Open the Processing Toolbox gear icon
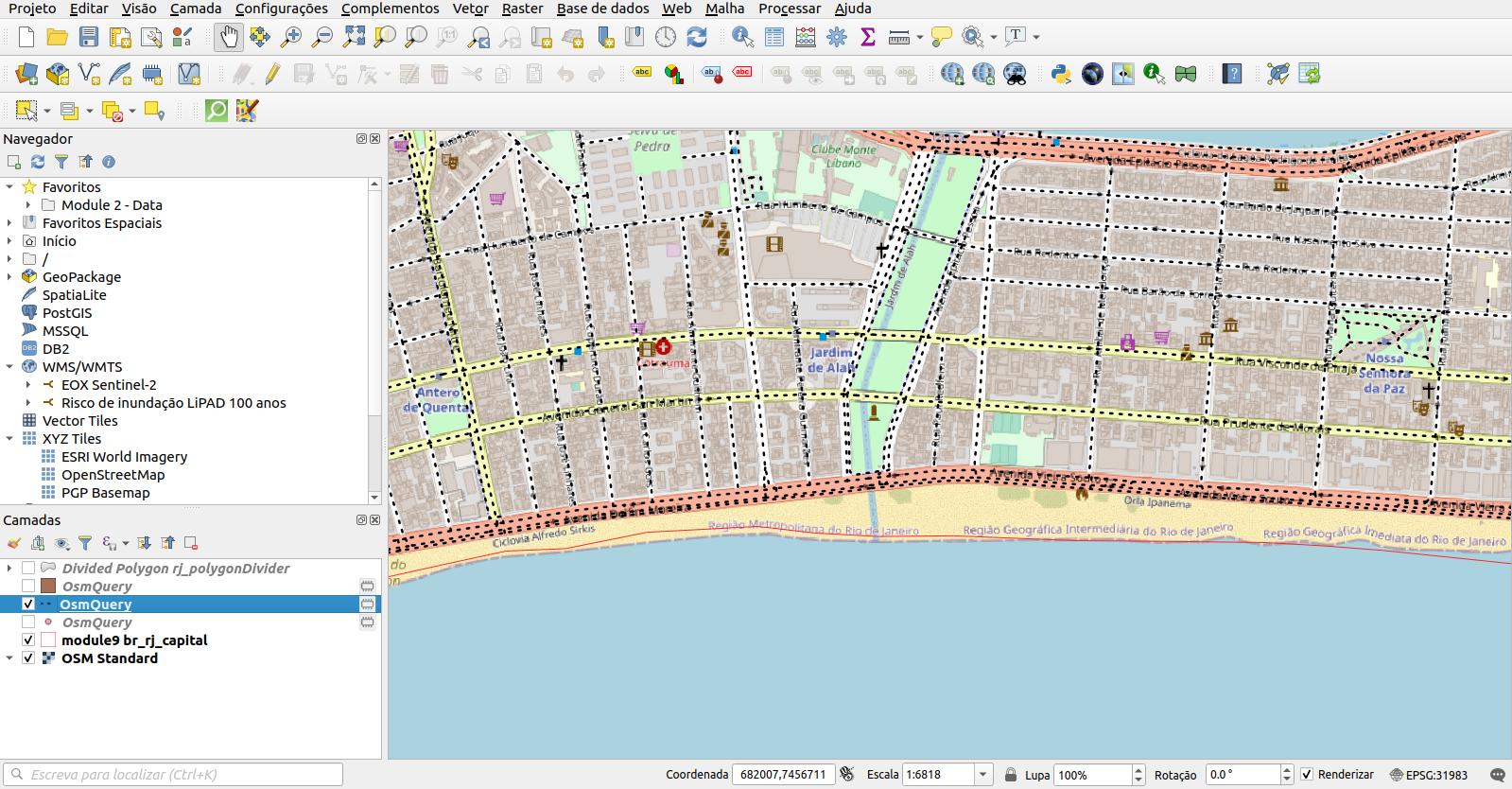Image resolution: width=1512 pixels, height=789 pixels. coord(837,37)
